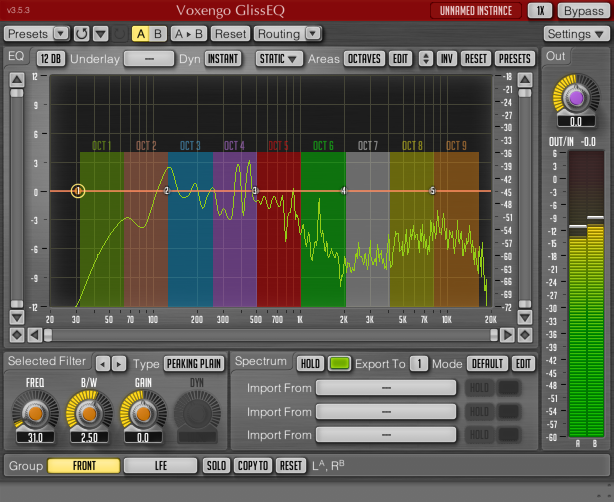Select the EQ tab
Viewport: 614px width, 502px height.
click(16, 56)
